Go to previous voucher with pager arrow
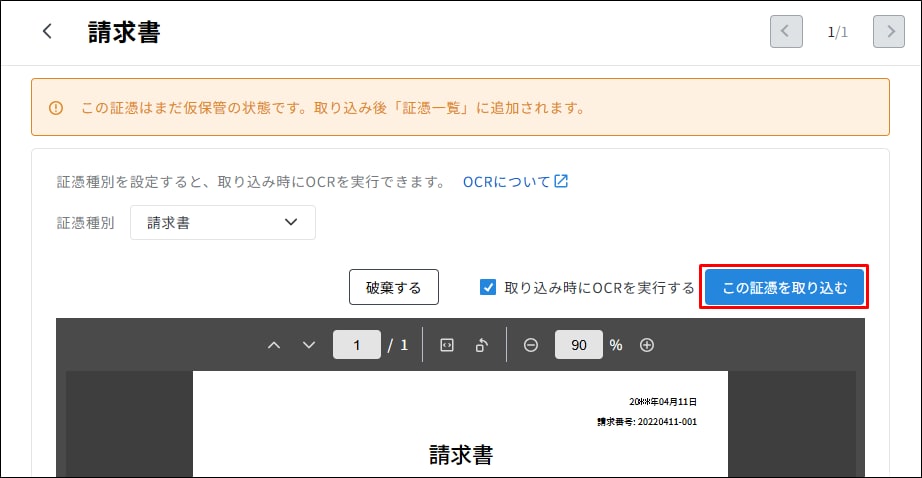 pos(786,32)
